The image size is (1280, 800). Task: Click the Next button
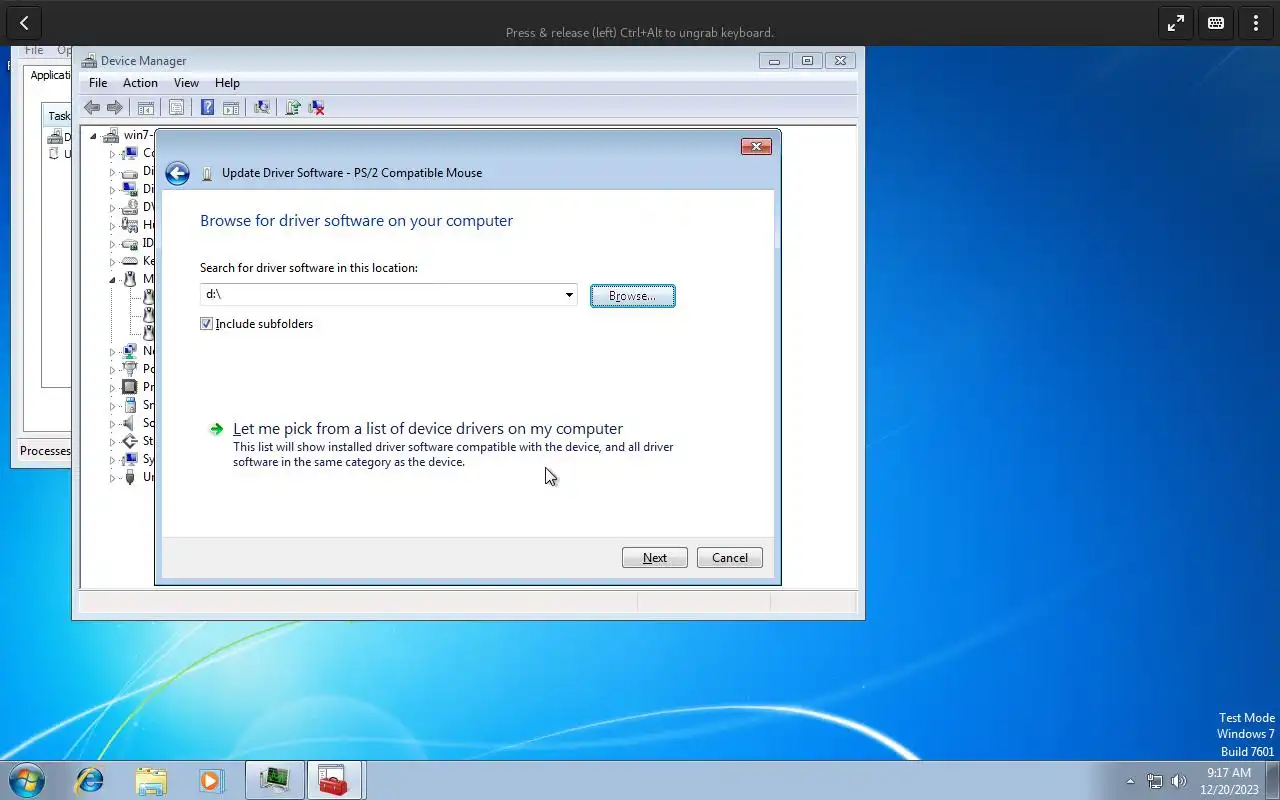tap(655, 558)
